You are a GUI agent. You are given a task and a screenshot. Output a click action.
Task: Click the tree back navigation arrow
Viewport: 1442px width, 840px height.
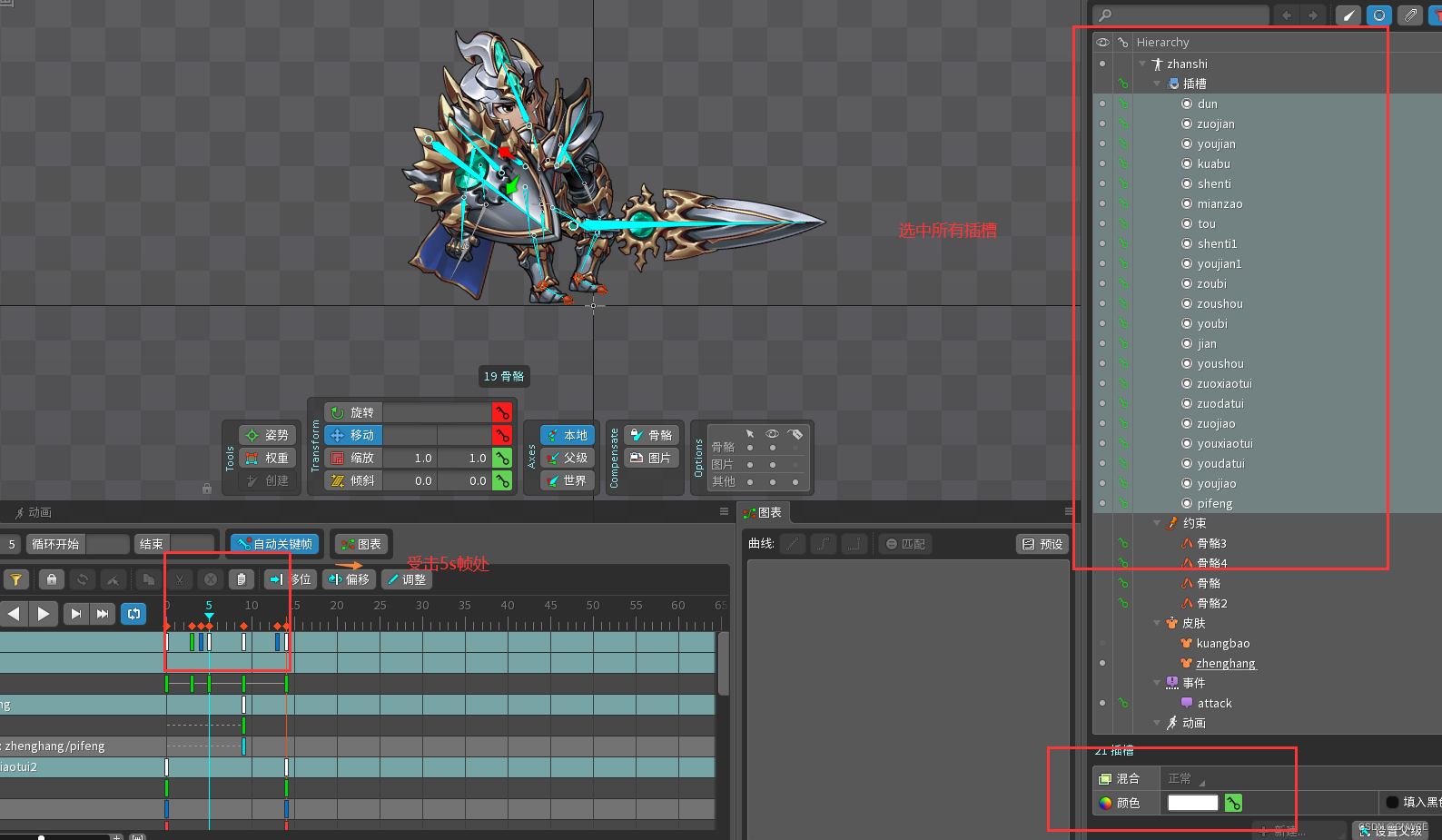tap(1287, 15)
